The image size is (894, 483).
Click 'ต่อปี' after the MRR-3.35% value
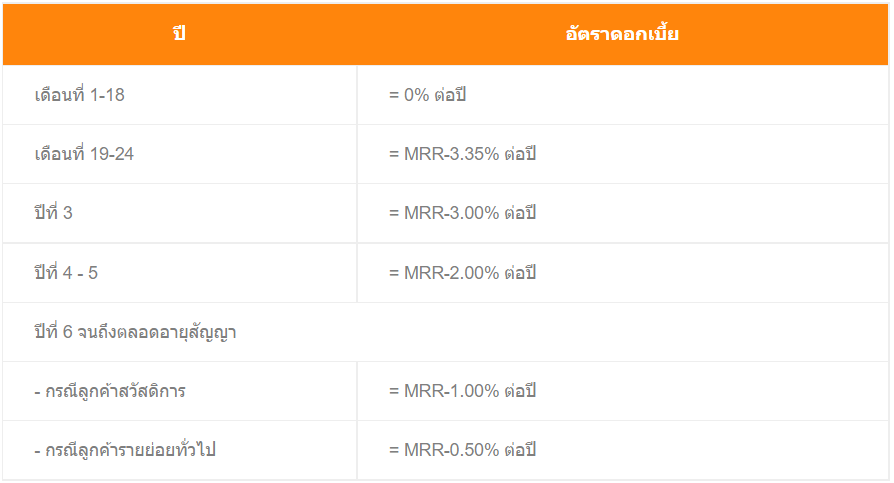coord(521,154)
